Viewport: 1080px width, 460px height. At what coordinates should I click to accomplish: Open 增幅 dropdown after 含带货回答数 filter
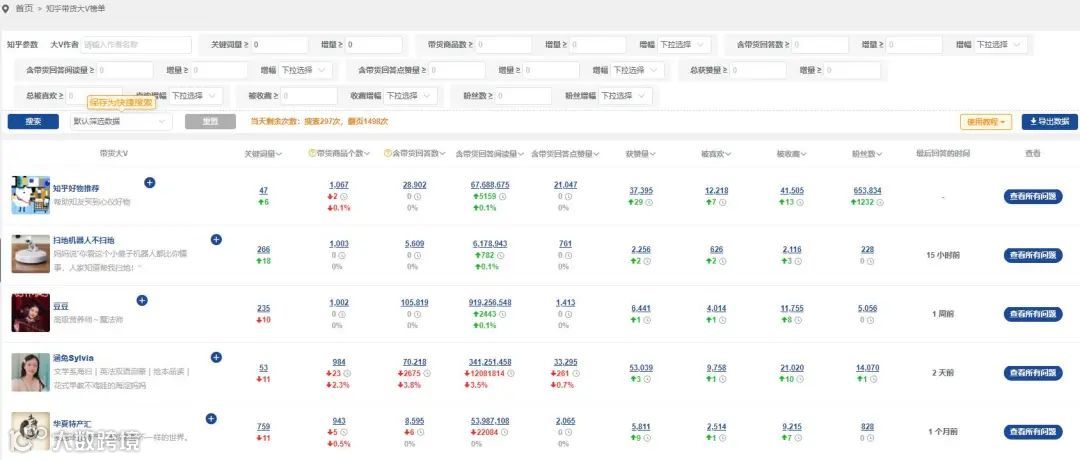(1000, 45)
